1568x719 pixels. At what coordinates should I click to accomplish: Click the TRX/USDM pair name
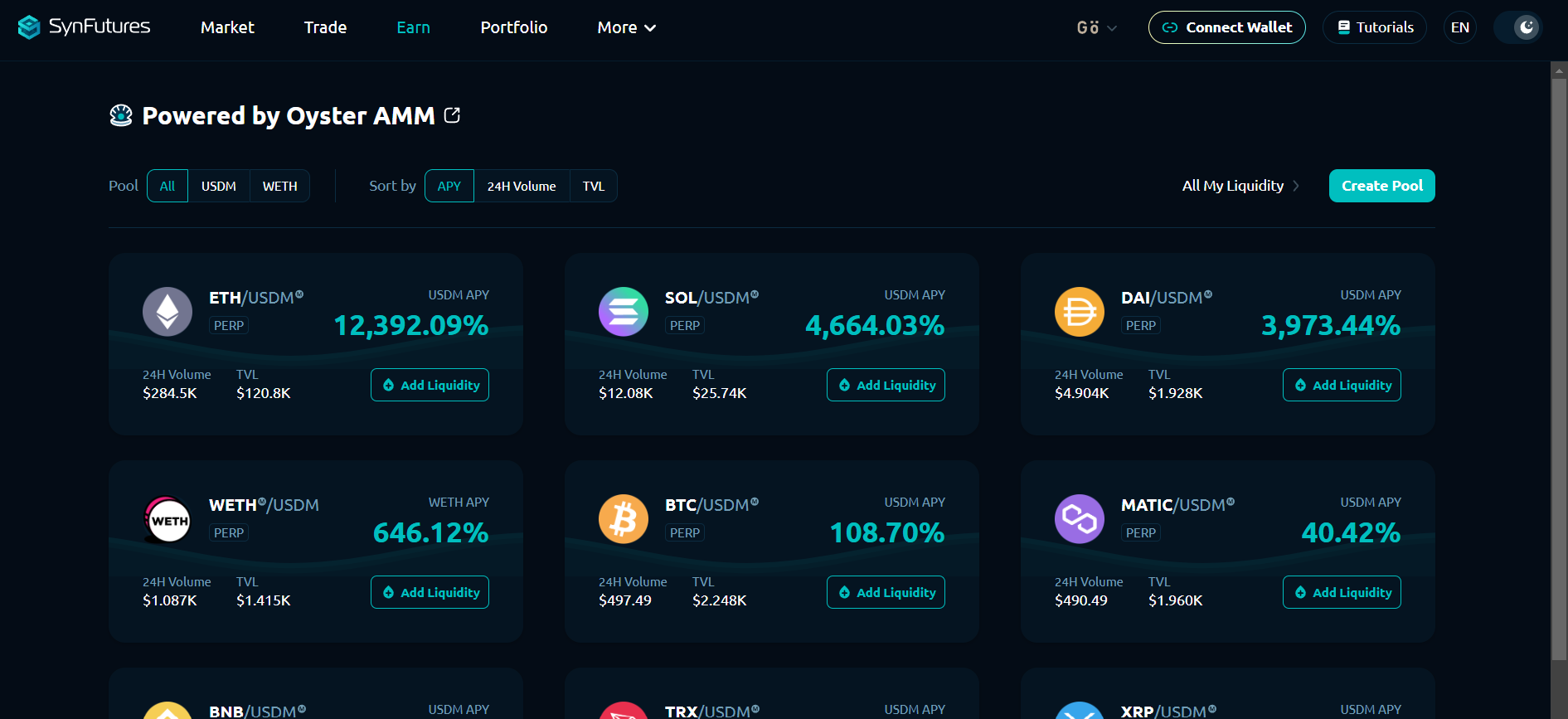coord(712,712)
